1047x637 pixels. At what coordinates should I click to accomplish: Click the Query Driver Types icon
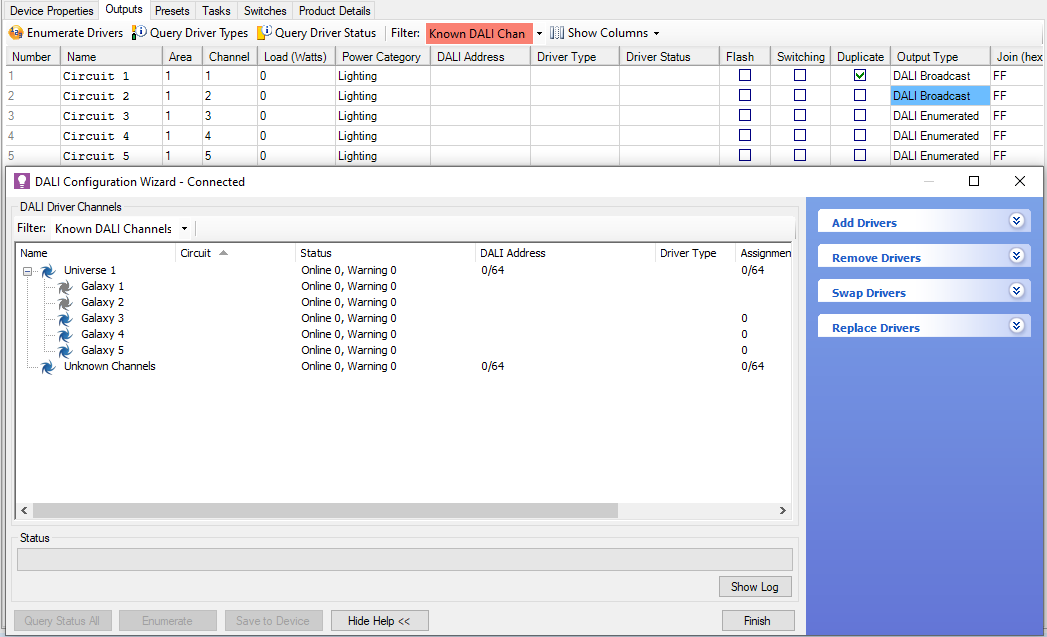pos(140,33)
